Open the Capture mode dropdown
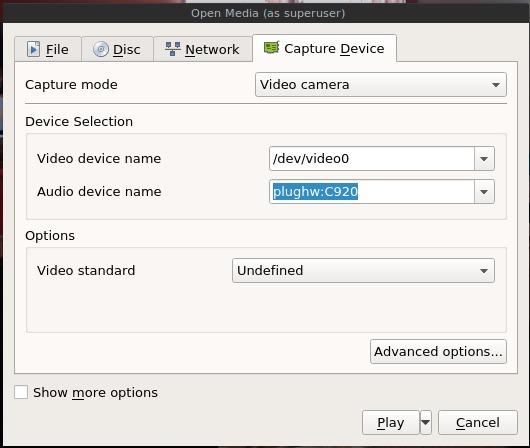The image size is (530, 448). click(x=381, y=85)
